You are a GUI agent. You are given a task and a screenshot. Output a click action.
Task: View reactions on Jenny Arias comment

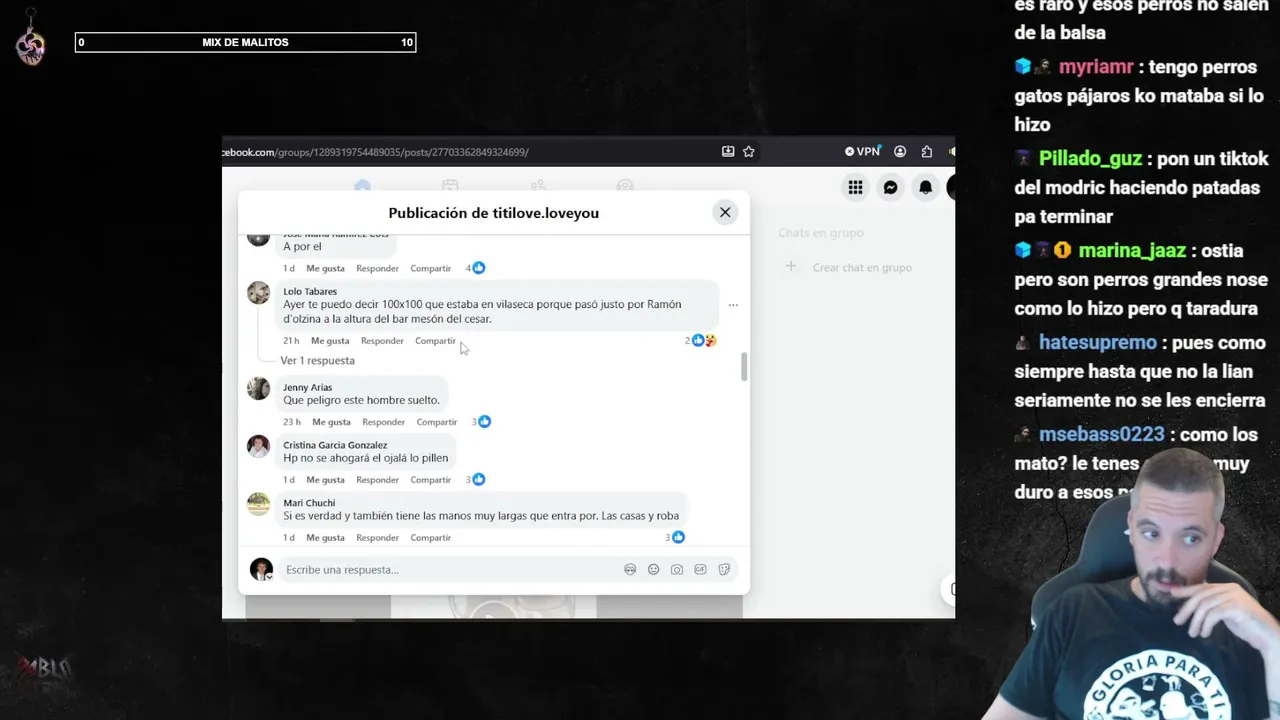click(481, 422)
